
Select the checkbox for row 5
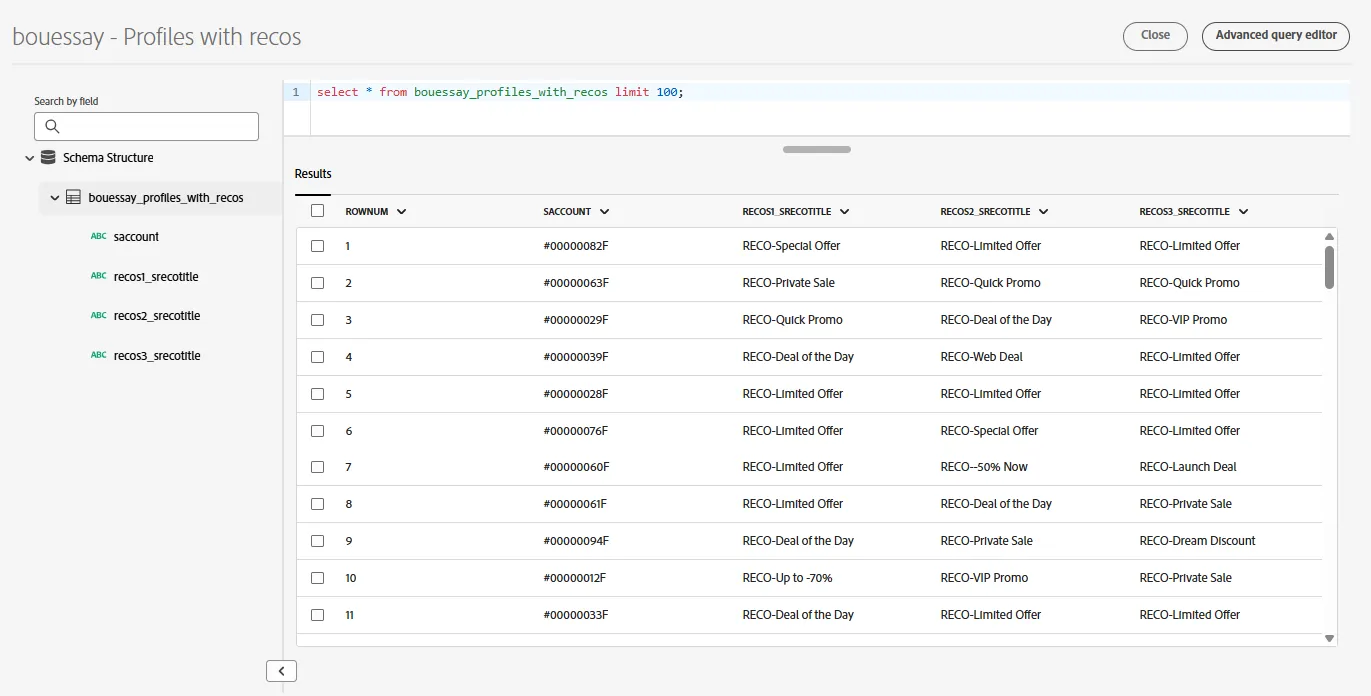317,394
